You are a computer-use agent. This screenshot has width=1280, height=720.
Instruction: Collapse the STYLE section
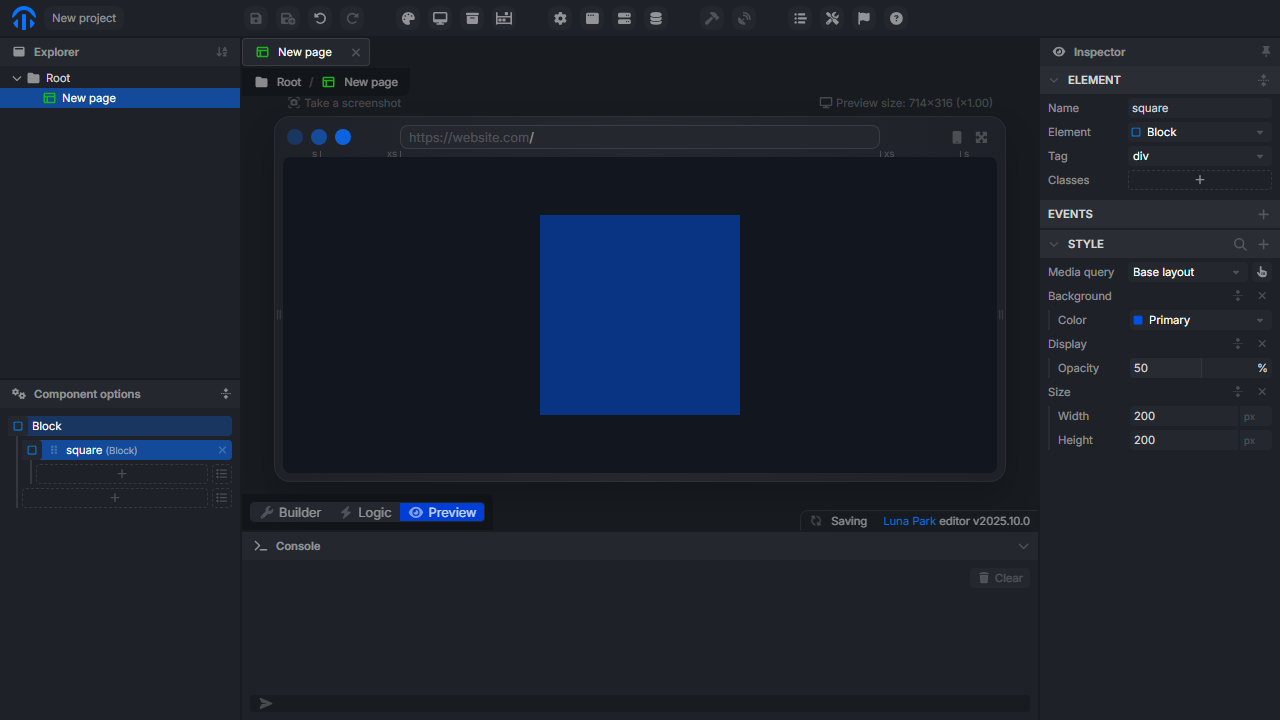(x=1054, y=244)
